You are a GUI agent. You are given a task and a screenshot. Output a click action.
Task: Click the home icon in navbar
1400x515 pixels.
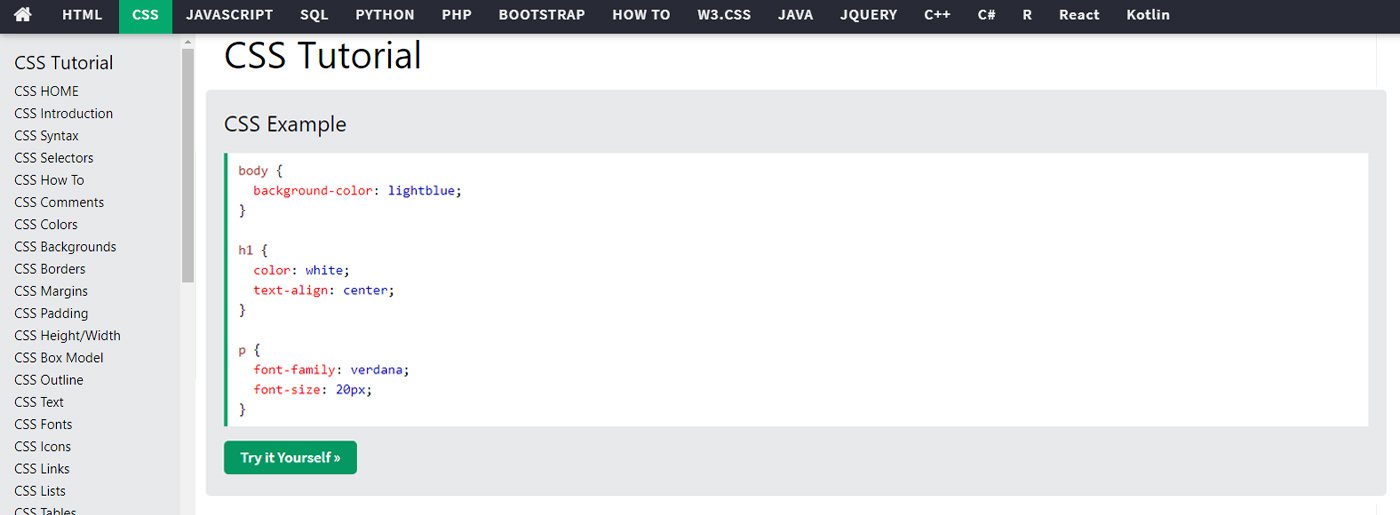point(22,15)
